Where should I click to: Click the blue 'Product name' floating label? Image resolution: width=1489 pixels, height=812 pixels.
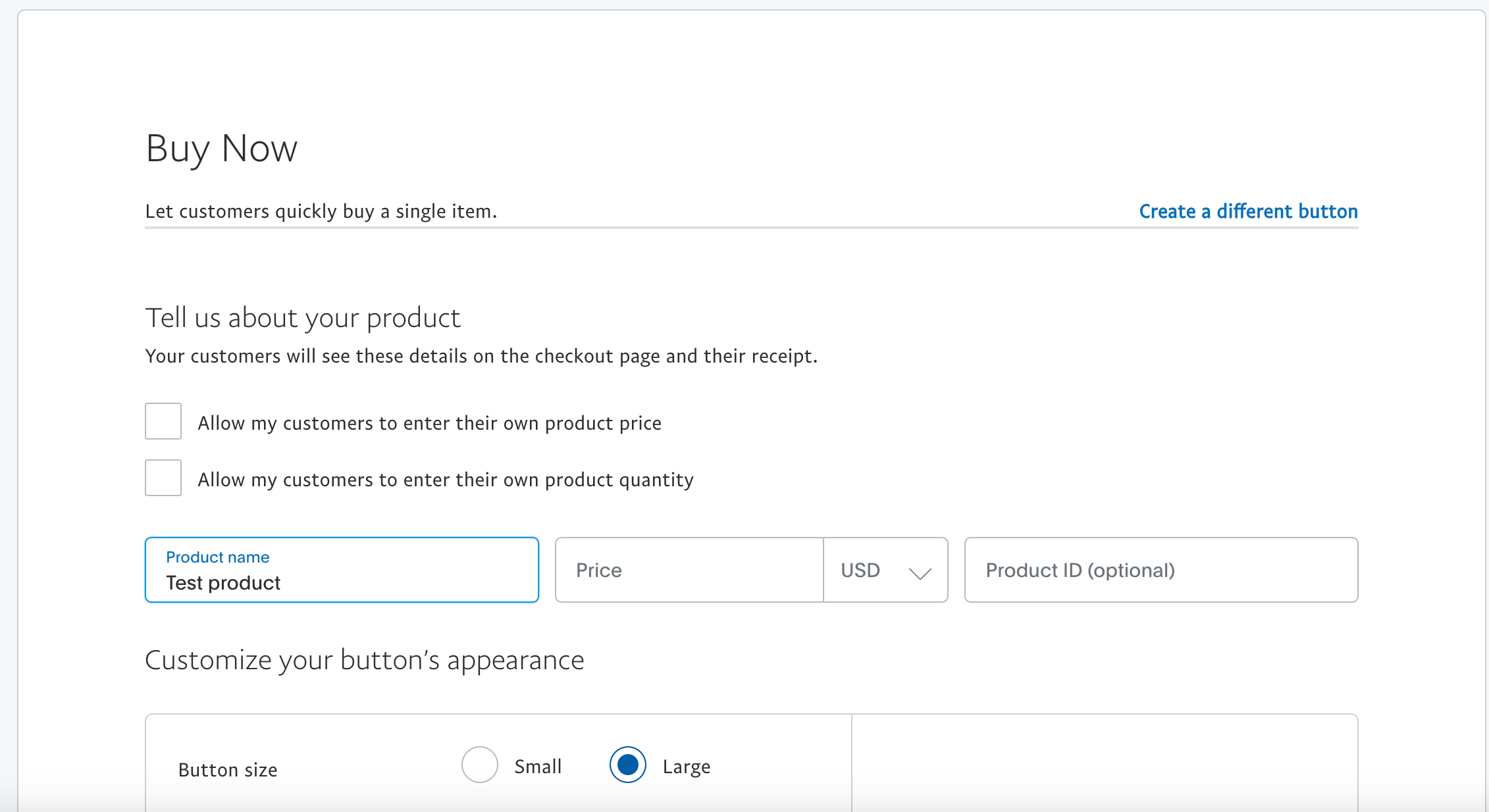pyautogui.click(x=217, y=557)
